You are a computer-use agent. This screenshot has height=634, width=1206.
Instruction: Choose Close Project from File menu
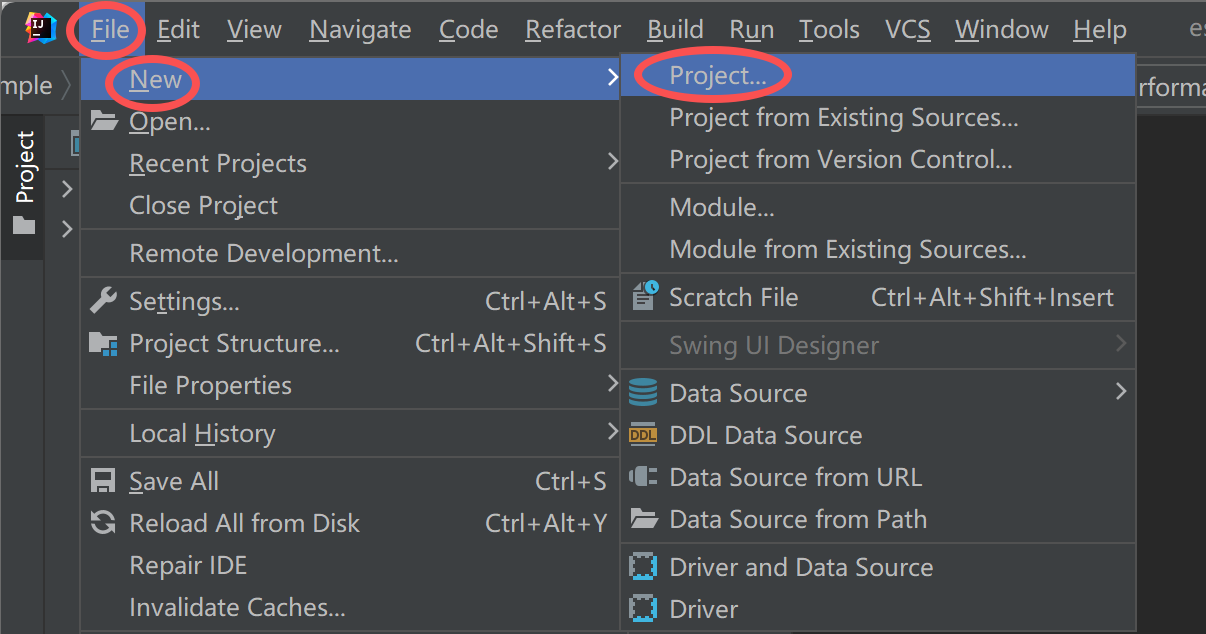coord(203,205)
